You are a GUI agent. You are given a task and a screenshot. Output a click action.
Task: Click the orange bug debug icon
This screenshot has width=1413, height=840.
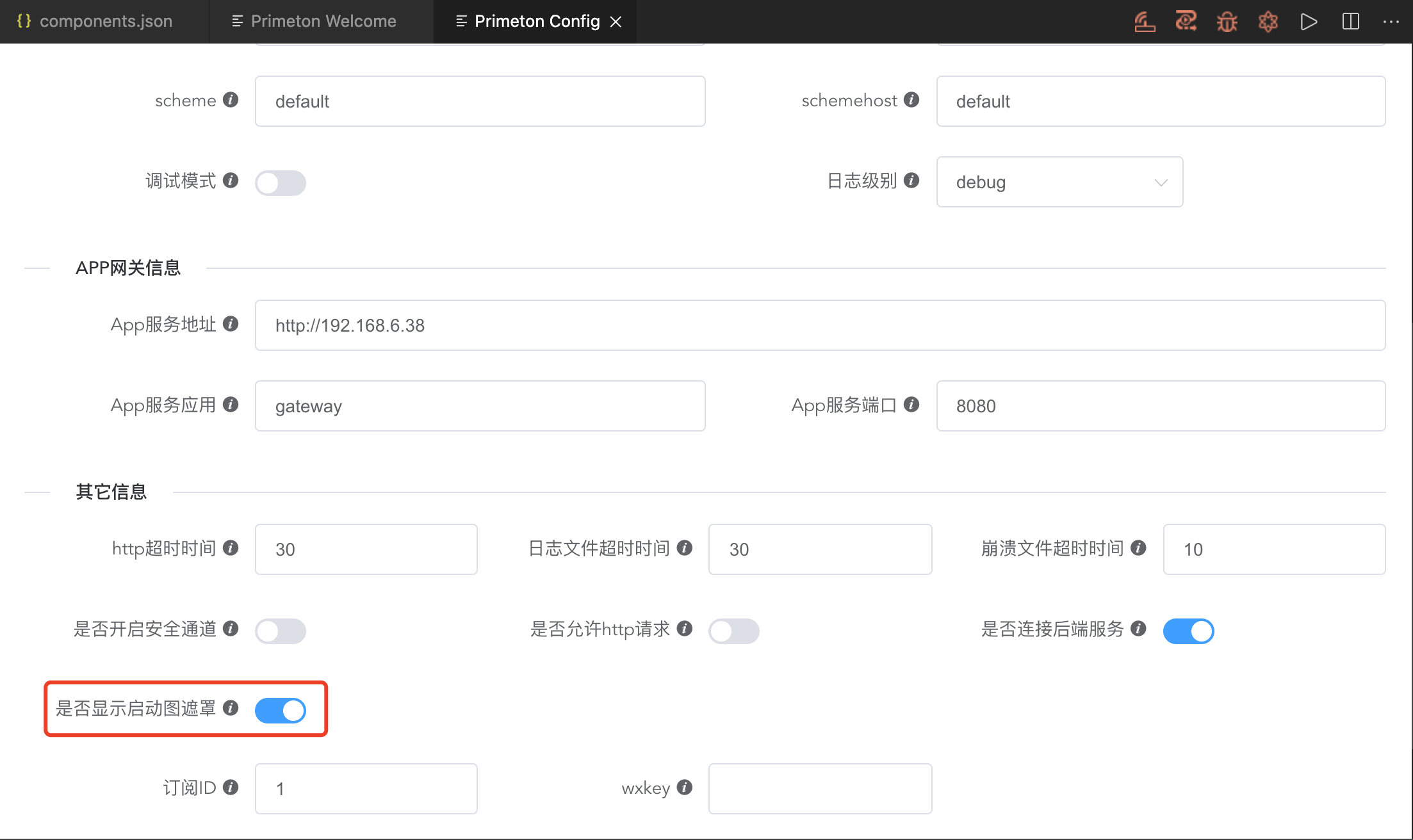1227,22
